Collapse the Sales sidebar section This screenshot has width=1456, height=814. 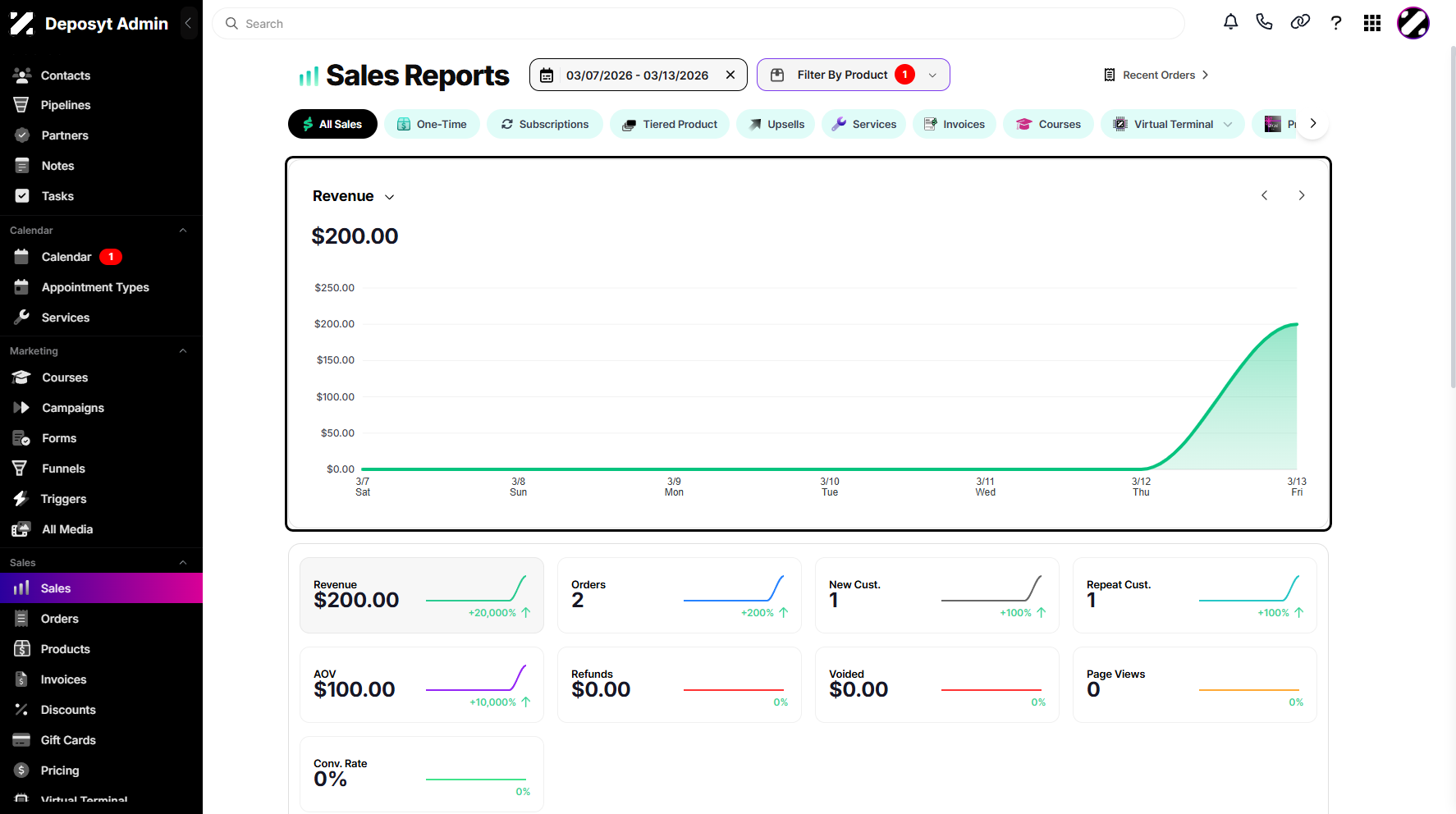click(183, 563)
